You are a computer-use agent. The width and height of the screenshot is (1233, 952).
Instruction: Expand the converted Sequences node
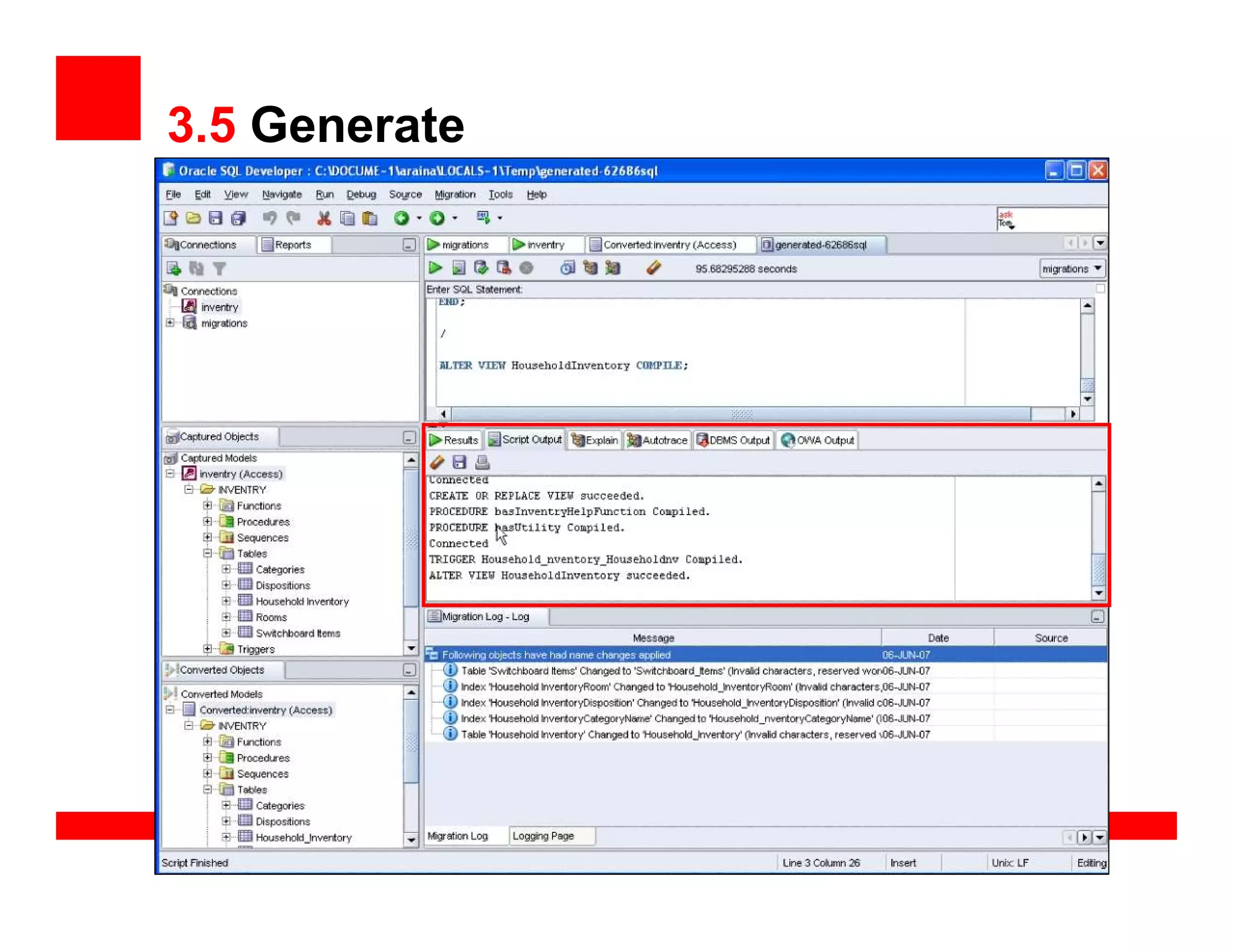click(208, 773)
